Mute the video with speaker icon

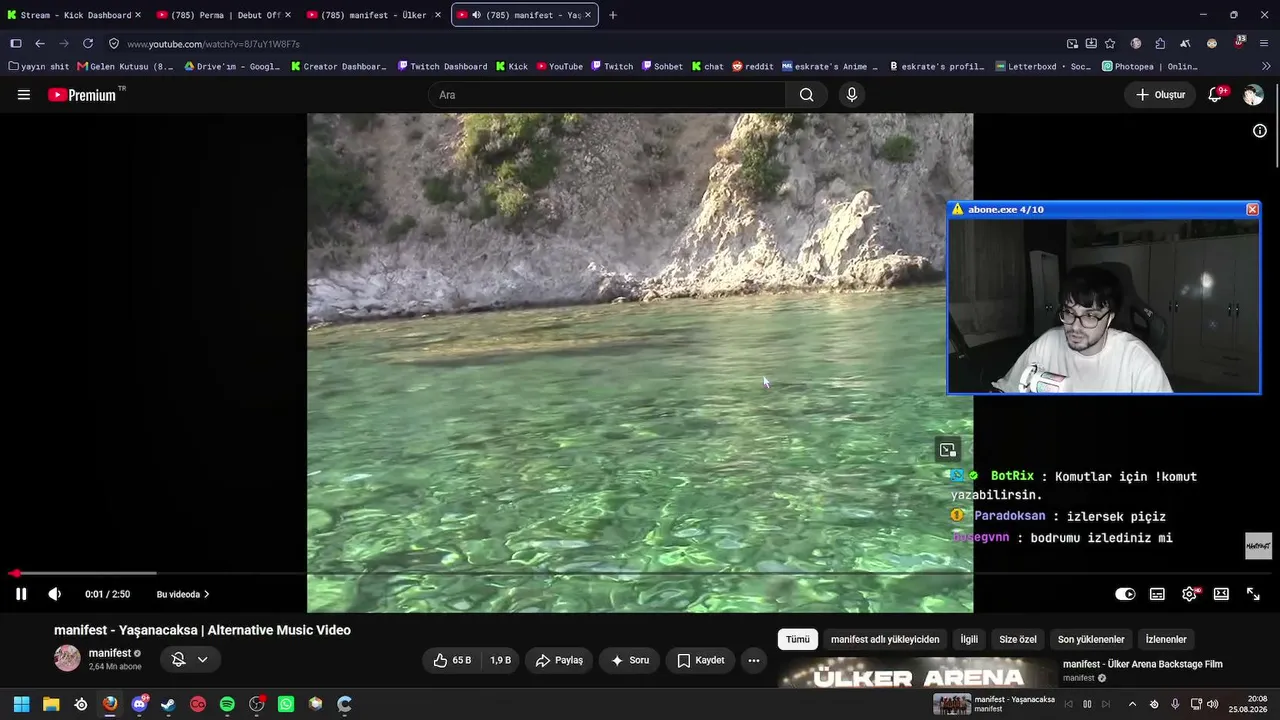pyautogui.click(x=55, y=594)
